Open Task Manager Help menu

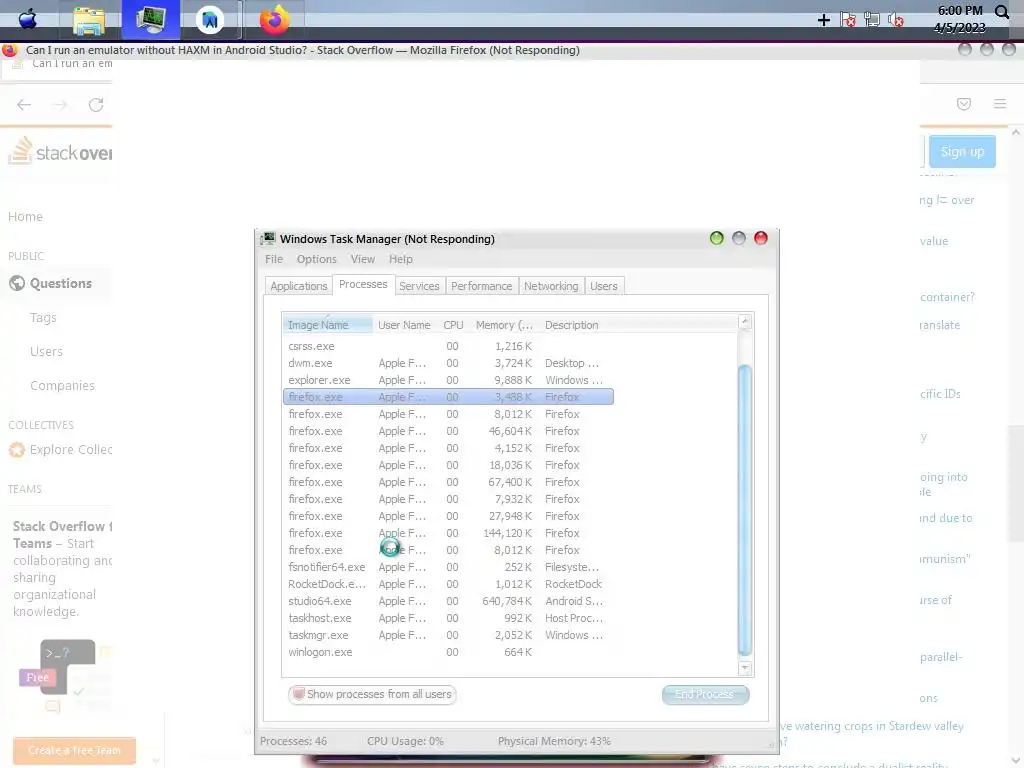coord(400,259)
